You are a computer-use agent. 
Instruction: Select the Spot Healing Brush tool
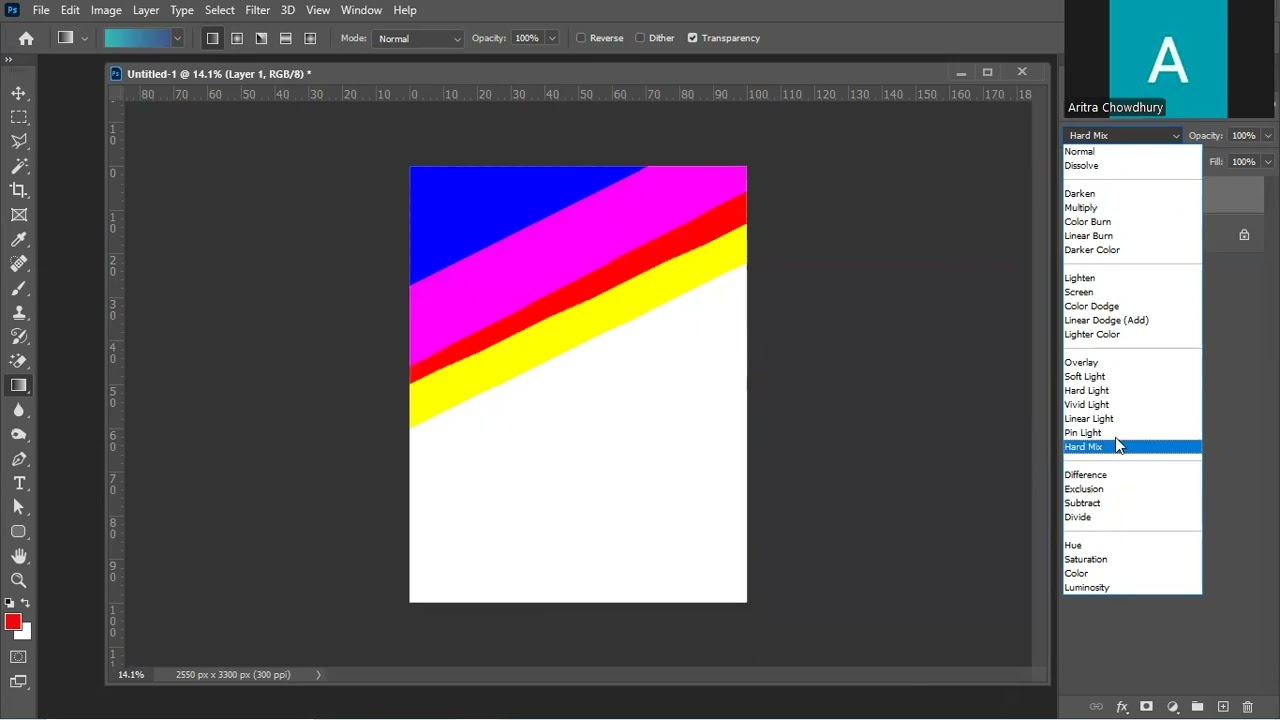19,264
